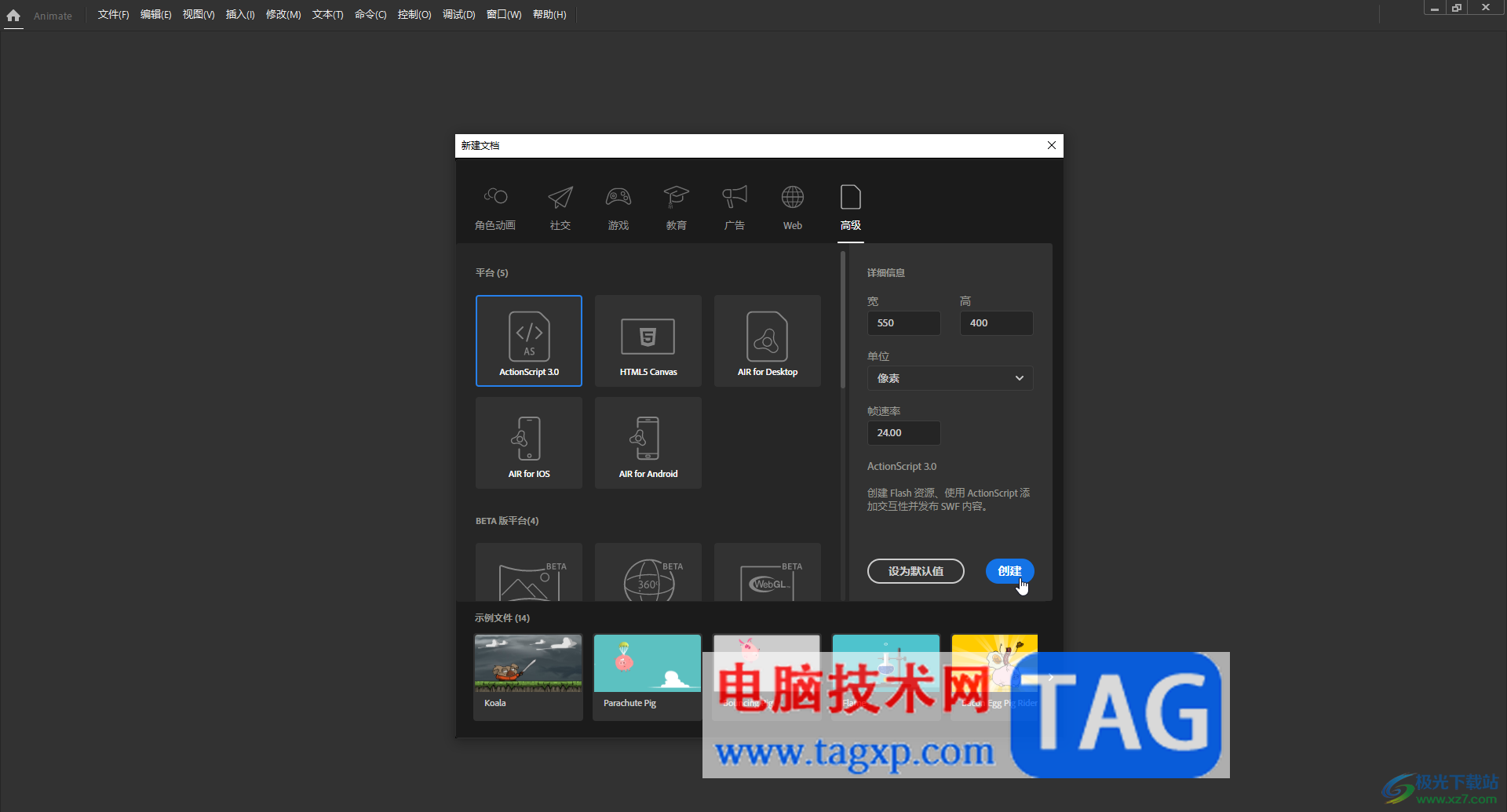Choose the BETA VR 360 platform

point(648,572)
